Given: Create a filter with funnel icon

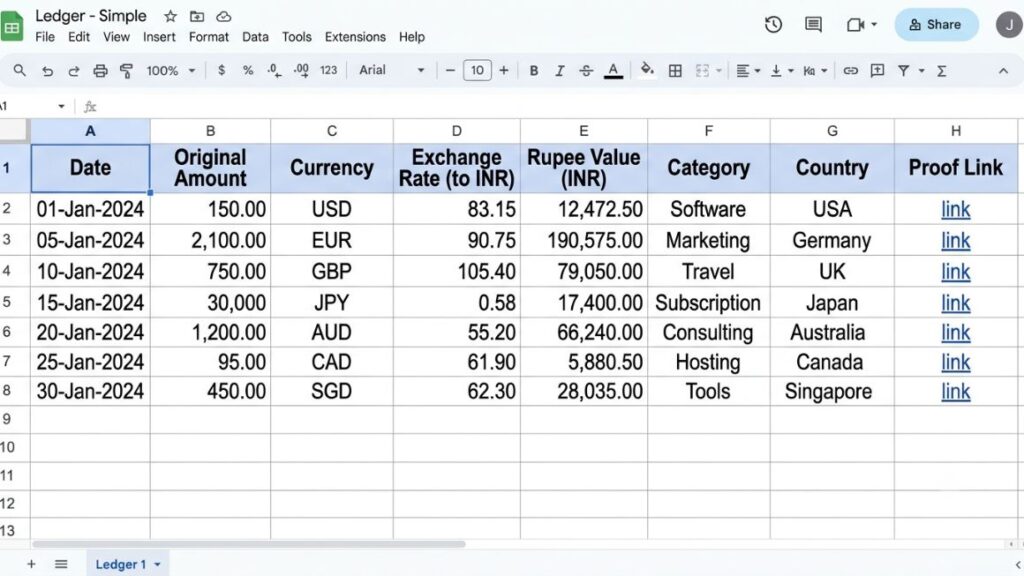Looking at the screenshot, I should point(904,71).
